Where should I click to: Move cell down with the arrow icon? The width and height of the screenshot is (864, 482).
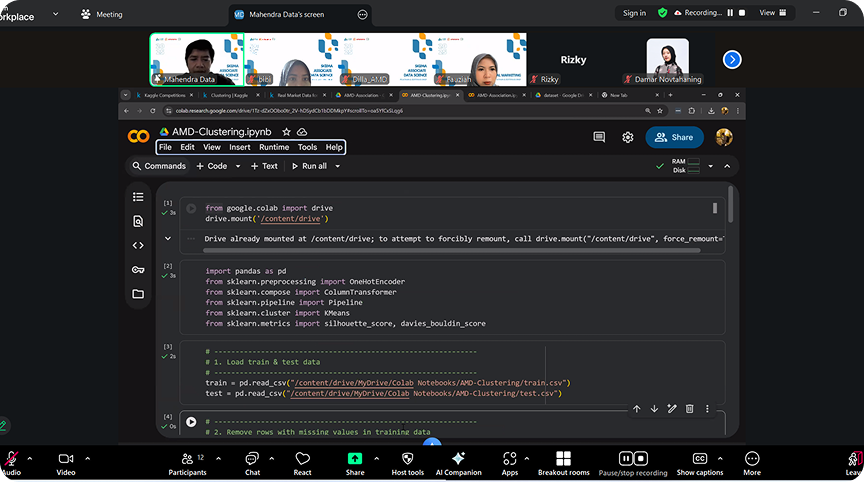[654, 409]
